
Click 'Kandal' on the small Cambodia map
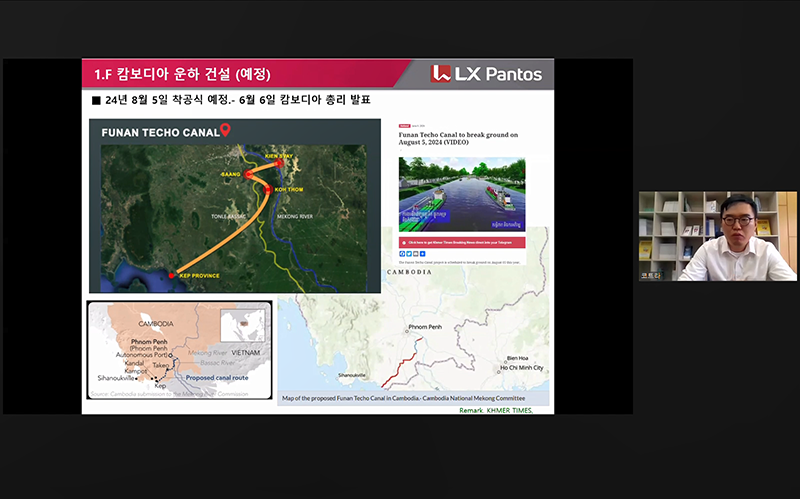[x=134, y=363]
